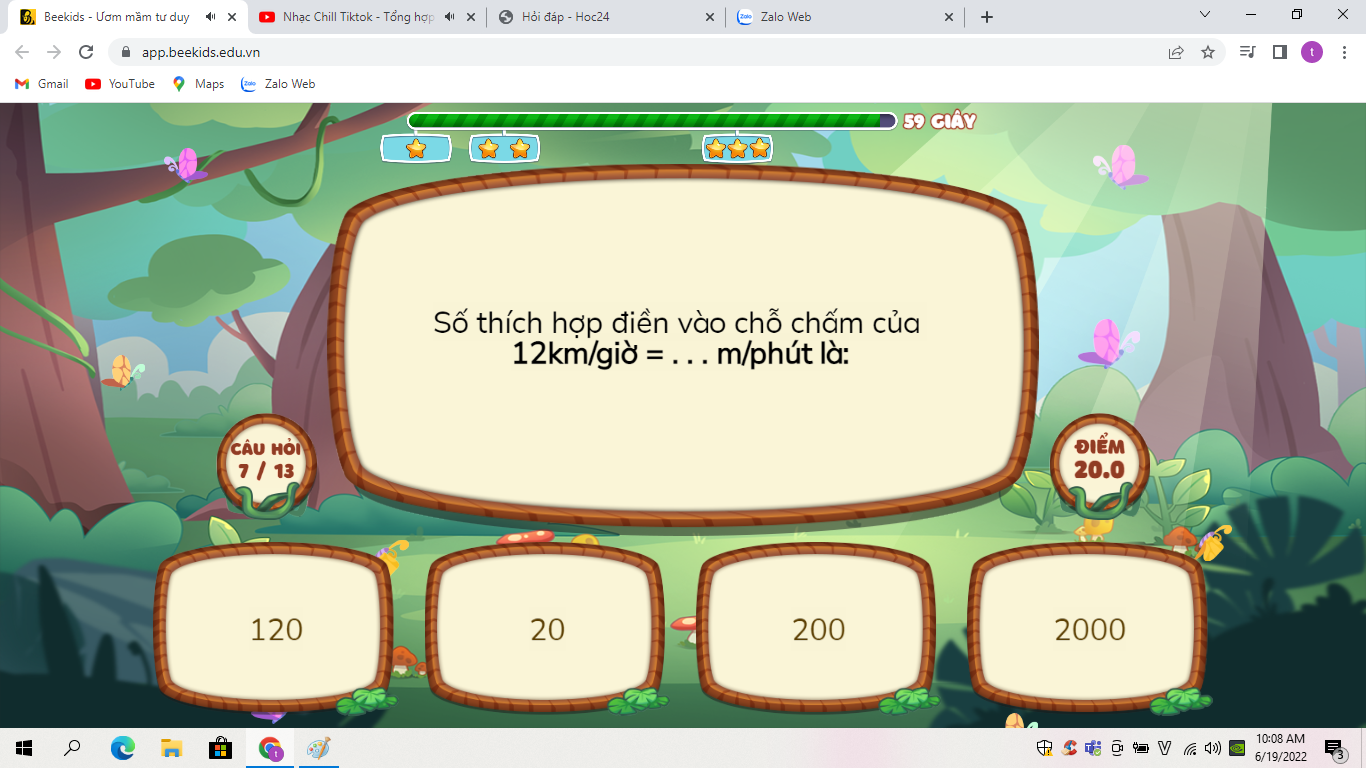Open a new browser tab
Image resolution: width=1366 pixels, height=768 pixels.
pyautogui.click(x=987, y=17)
